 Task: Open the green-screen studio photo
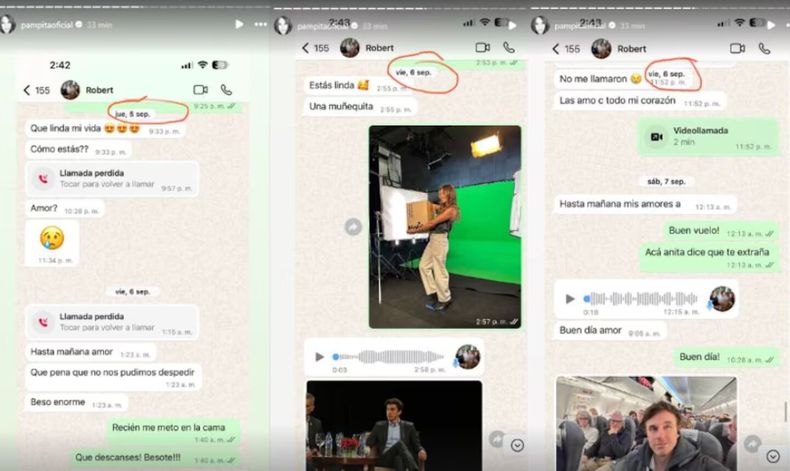[444, 227]
